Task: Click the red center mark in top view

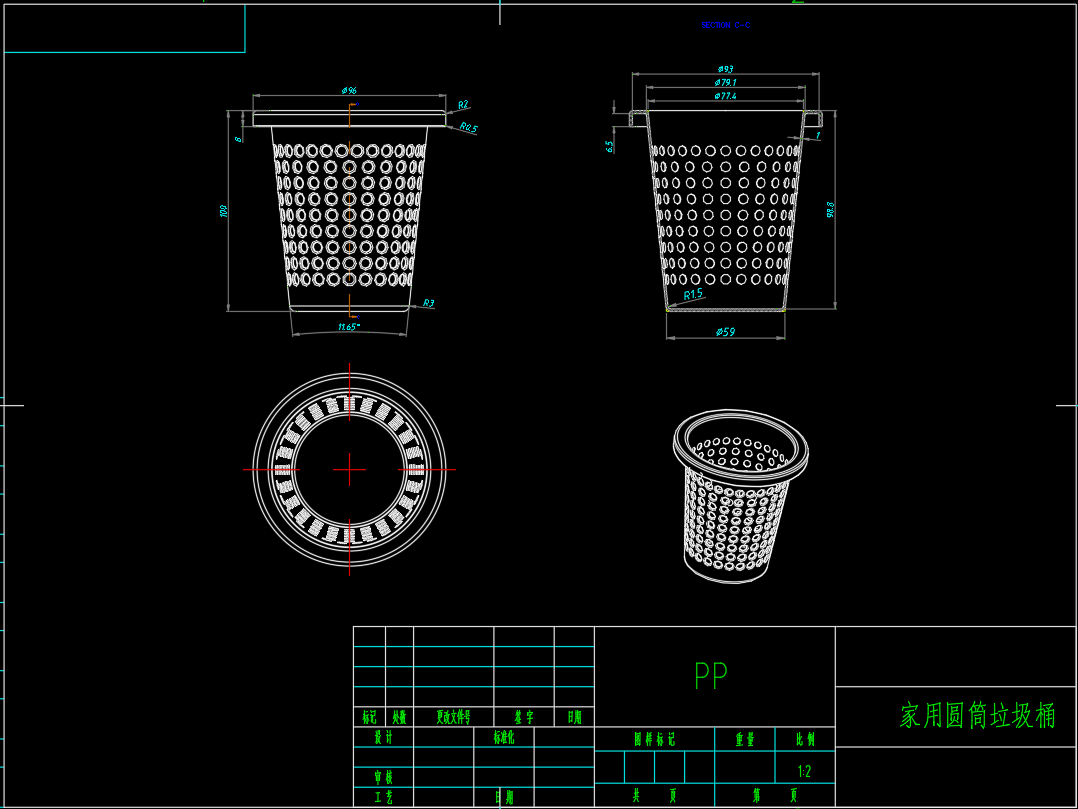Action: tap(349, 469)
